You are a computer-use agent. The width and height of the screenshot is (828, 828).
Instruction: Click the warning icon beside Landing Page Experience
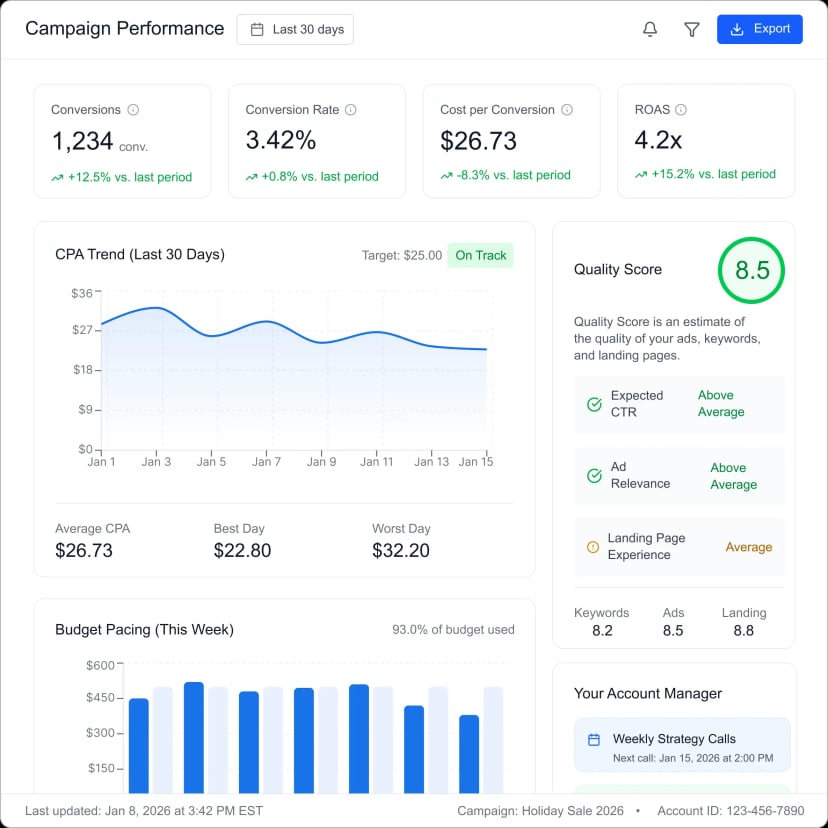tap(593, 547)
